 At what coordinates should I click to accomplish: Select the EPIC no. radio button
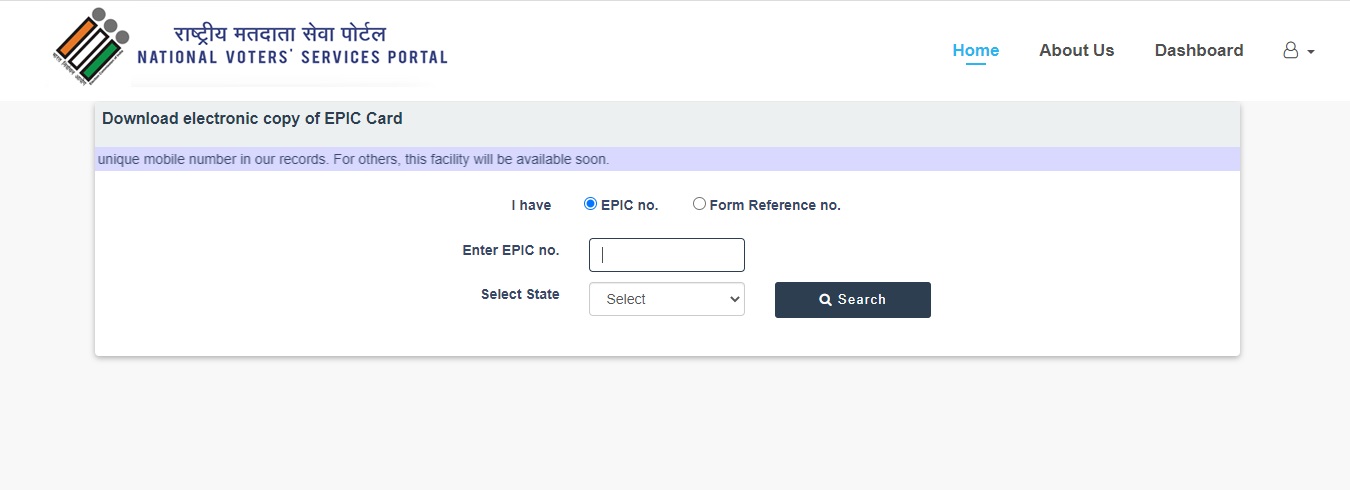tap(590, 204)
